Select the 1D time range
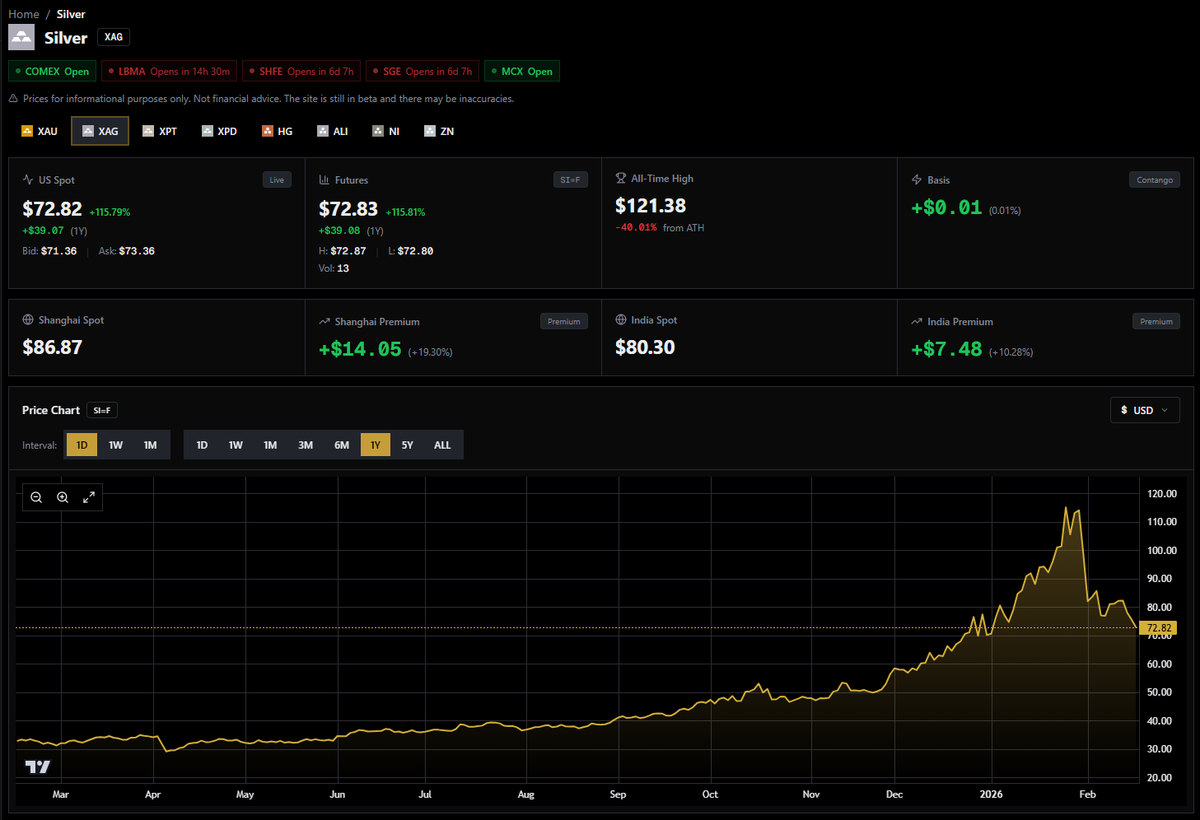The height and width of the screenshot is (820, 1200). tap(202, 445)
